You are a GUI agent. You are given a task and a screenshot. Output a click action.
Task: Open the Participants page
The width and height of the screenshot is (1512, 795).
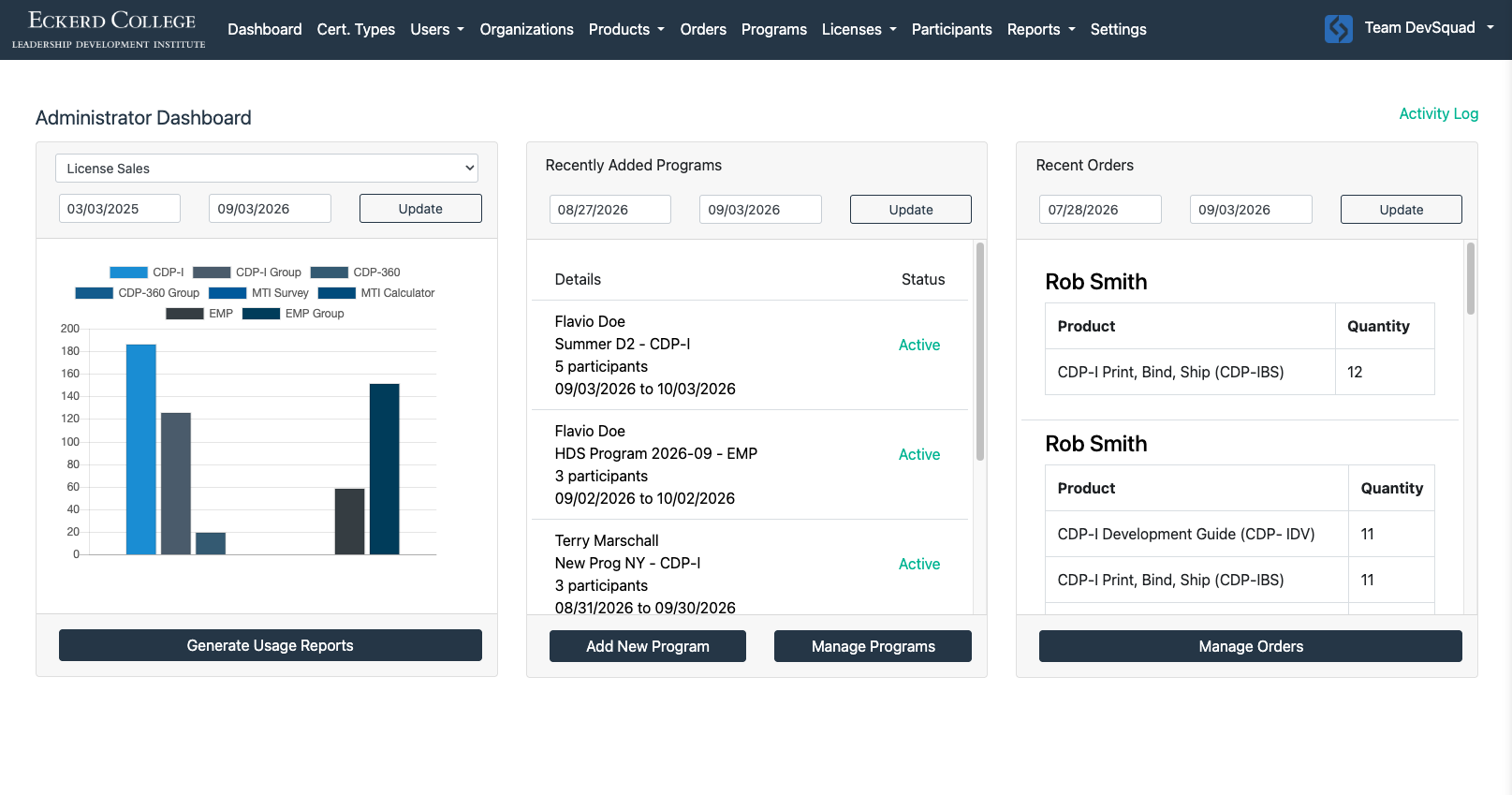pyautogui.click(x=952, y=29)
